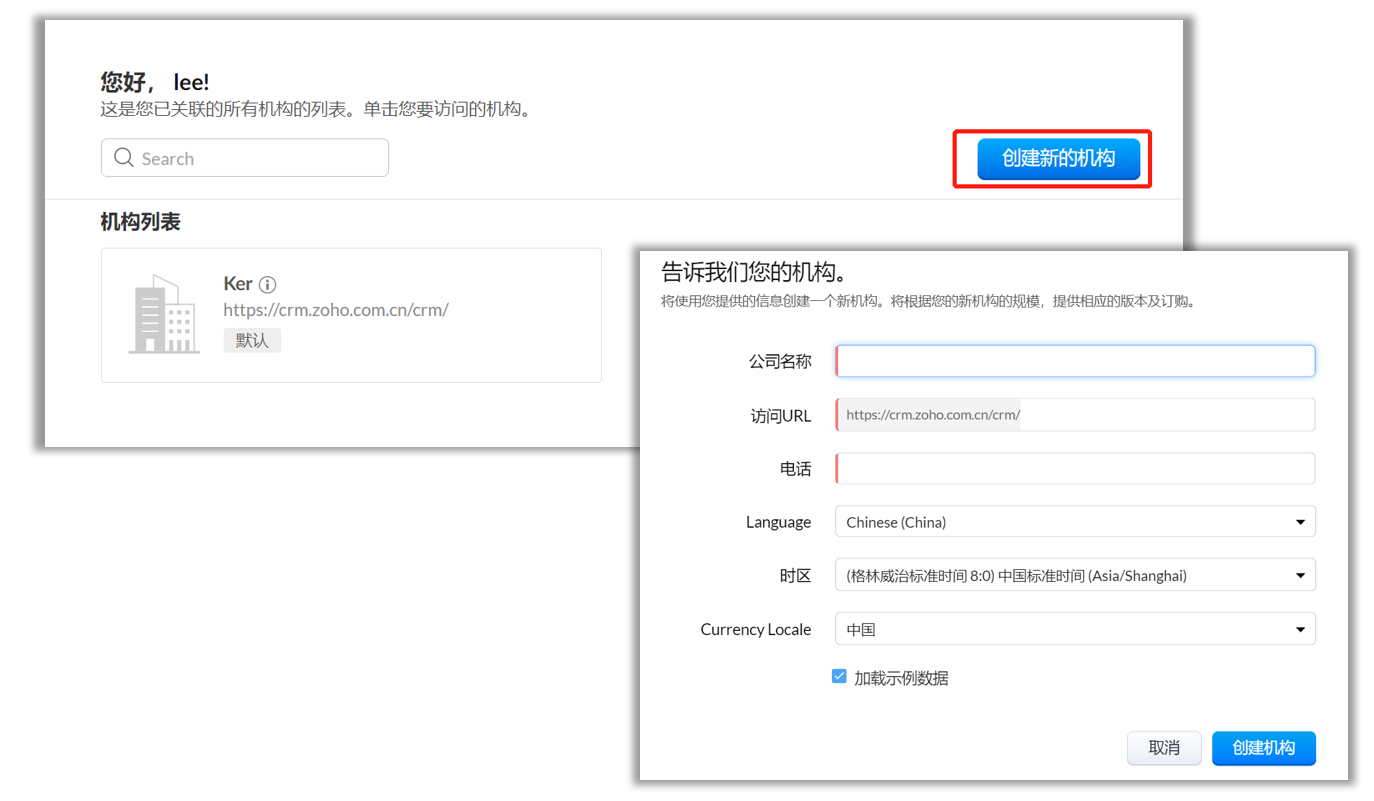Click the 取消 button

coord(1164,748)
